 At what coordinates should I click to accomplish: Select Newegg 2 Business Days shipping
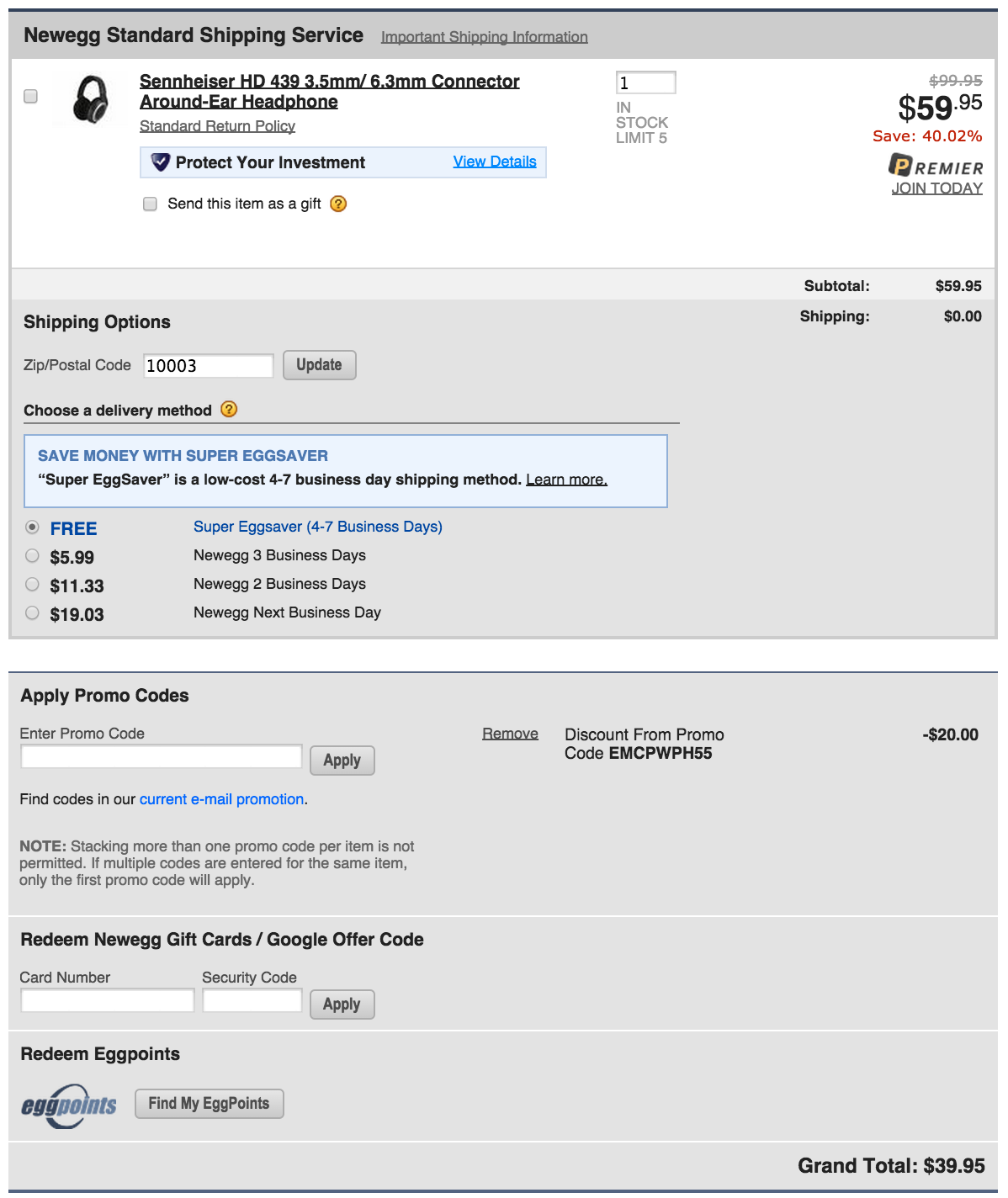click(x=32, y=584)
